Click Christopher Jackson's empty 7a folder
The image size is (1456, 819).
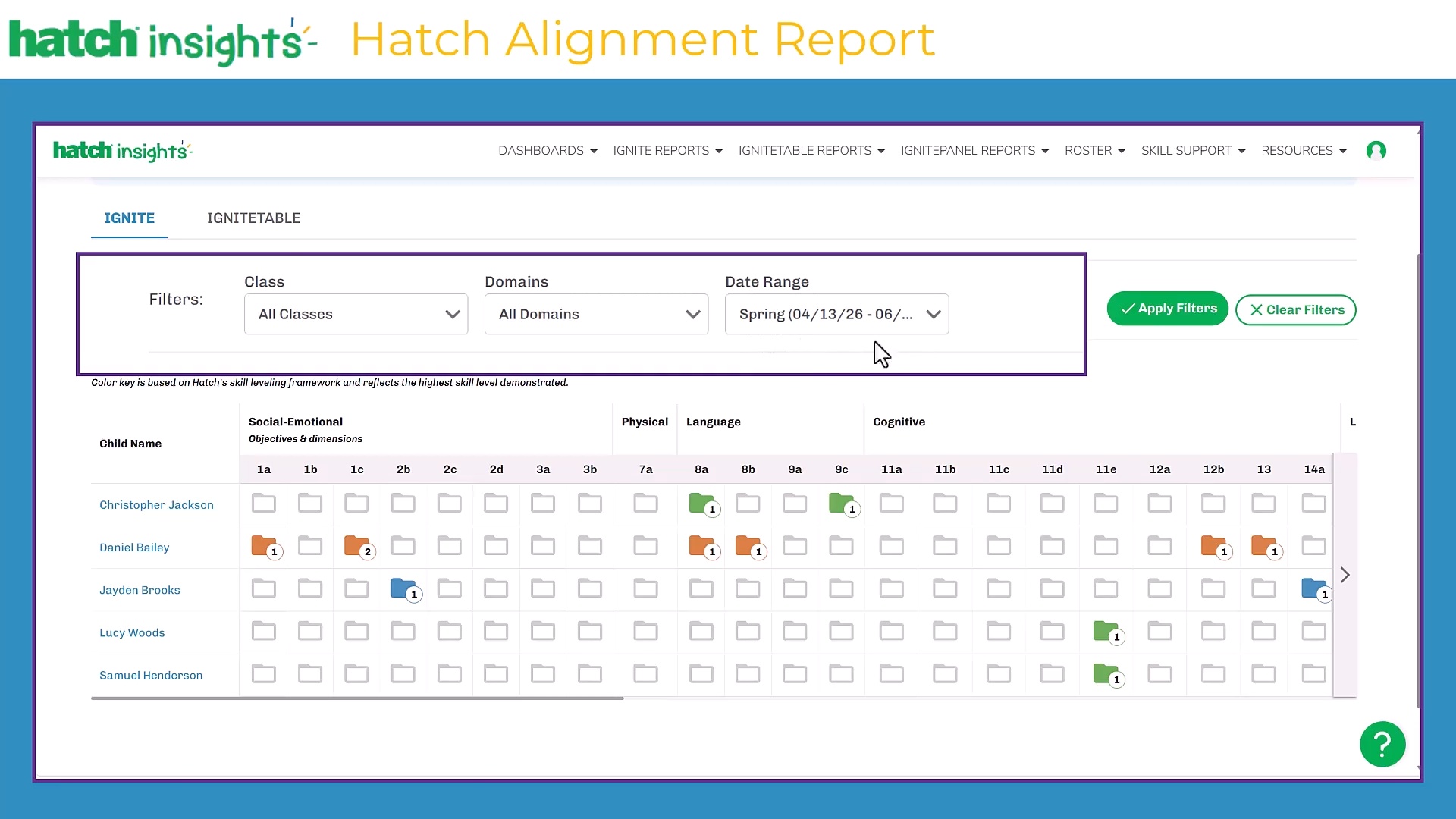tap(646, 503)
